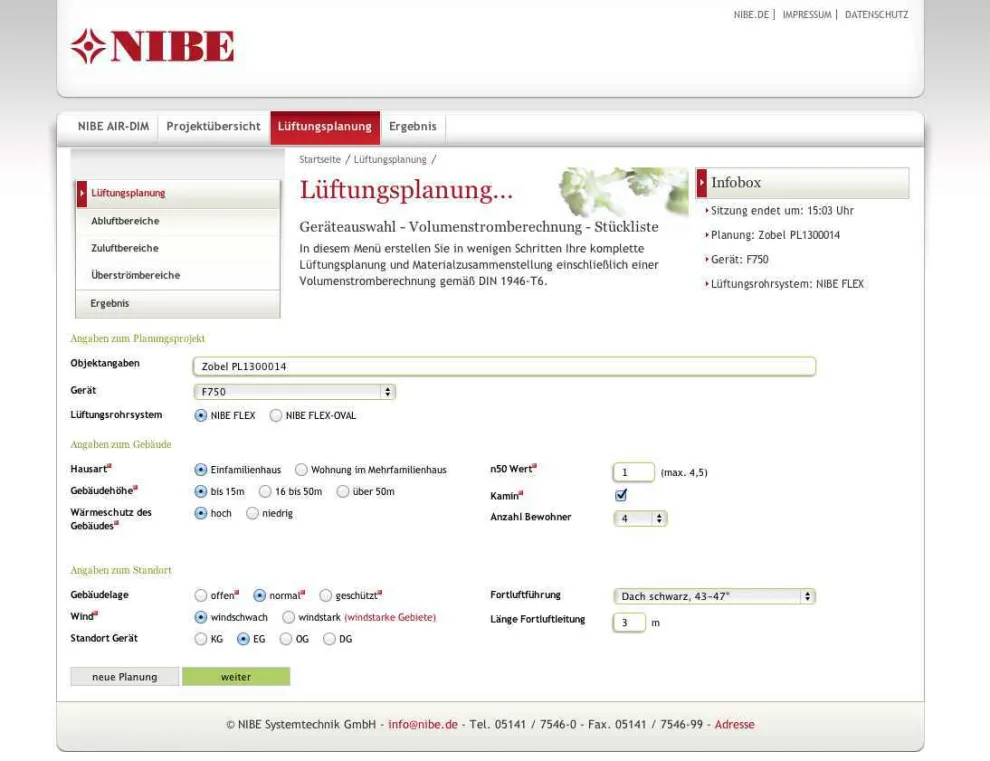The image size is (990, 761).
Task: Select Gebäudelage offen
Action: pyautogui.click(x=201, y=596)
